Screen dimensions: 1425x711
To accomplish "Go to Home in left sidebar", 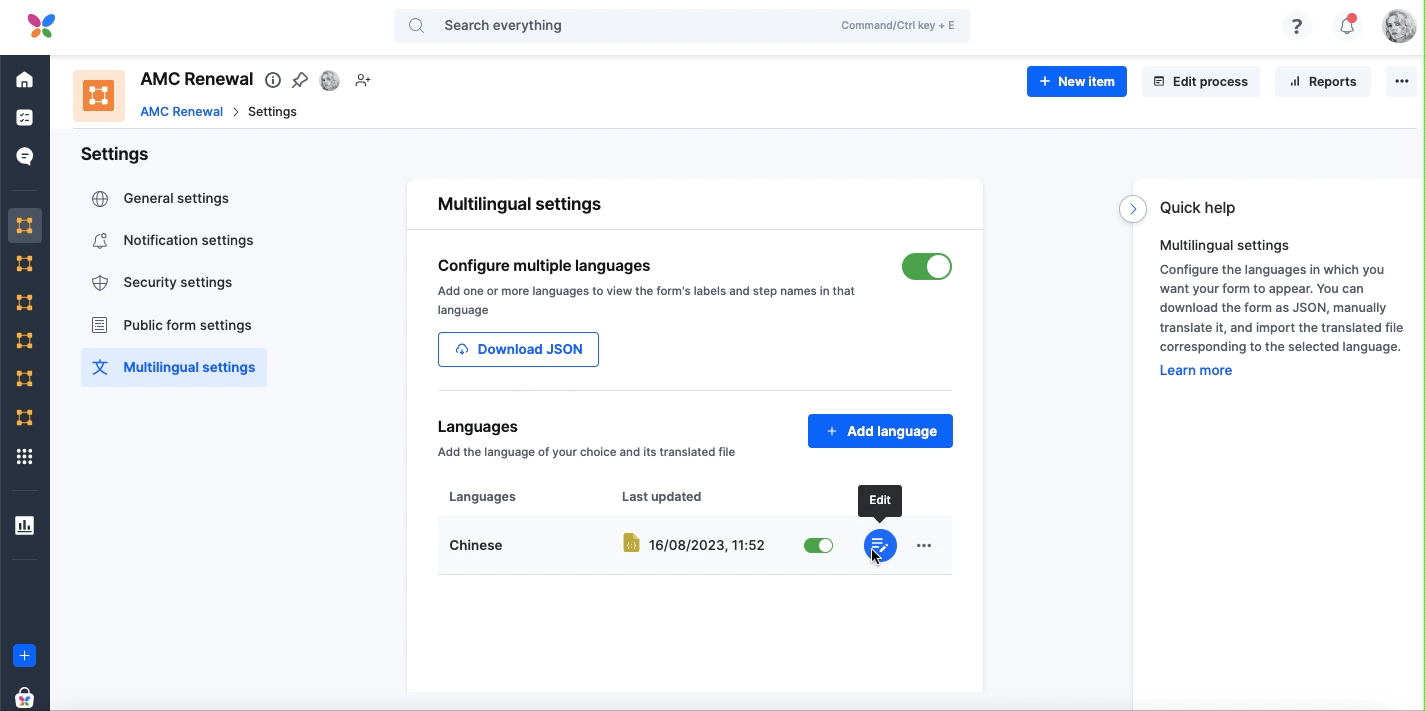I will point(25,80).
